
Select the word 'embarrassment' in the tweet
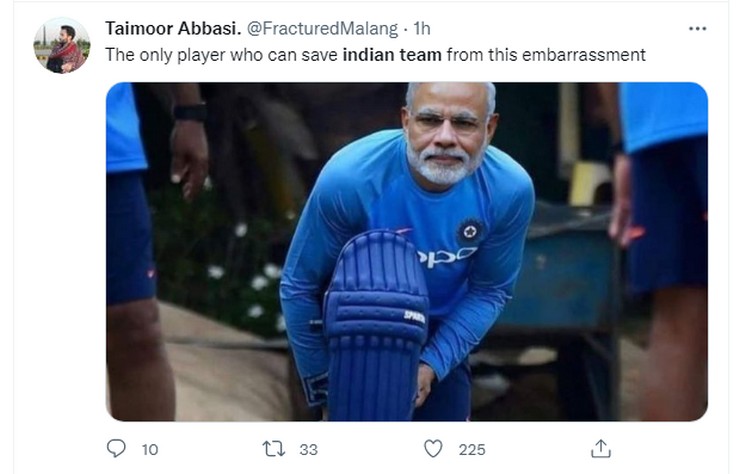pos(583,55)
